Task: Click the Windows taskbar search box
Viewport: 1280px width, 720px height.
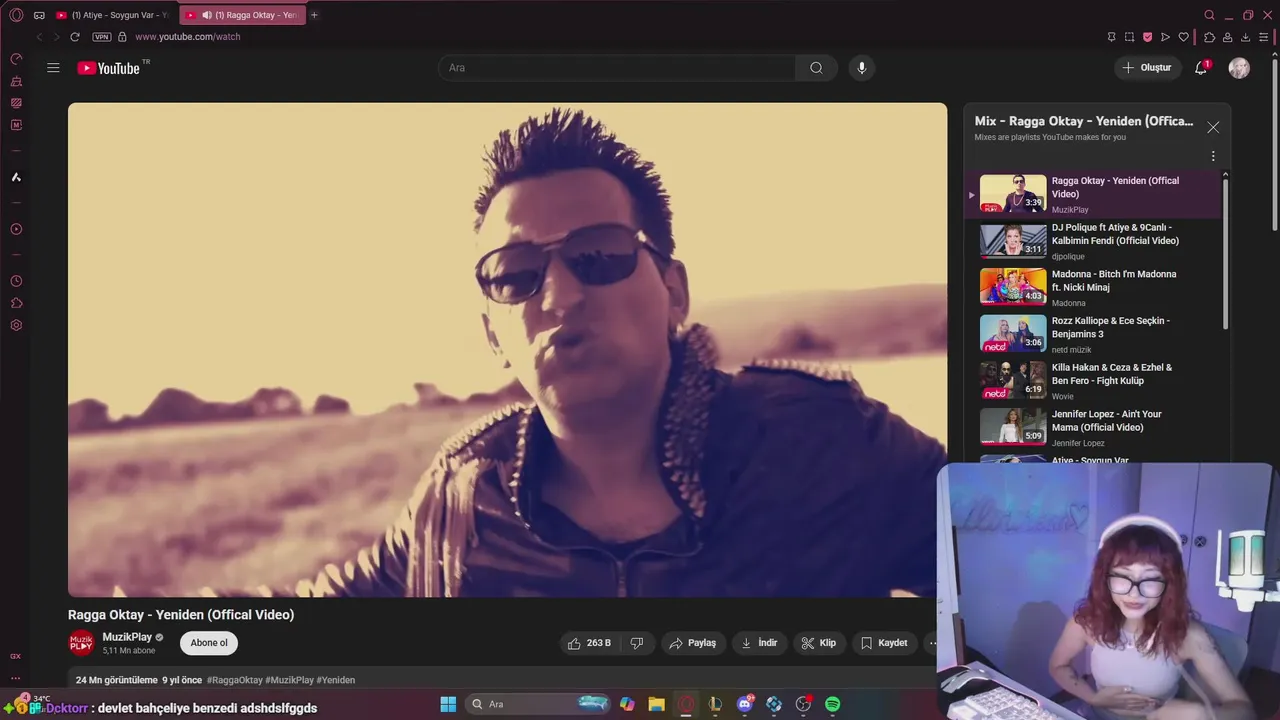Action: pos(538,704)
